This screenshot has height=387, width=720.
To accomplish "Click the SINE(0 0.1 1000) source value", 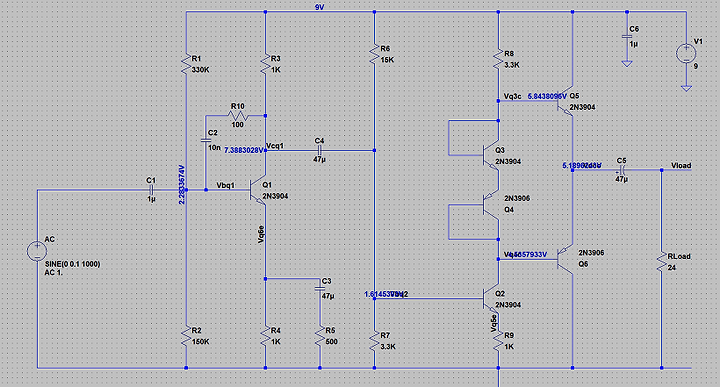I will 73,264.
